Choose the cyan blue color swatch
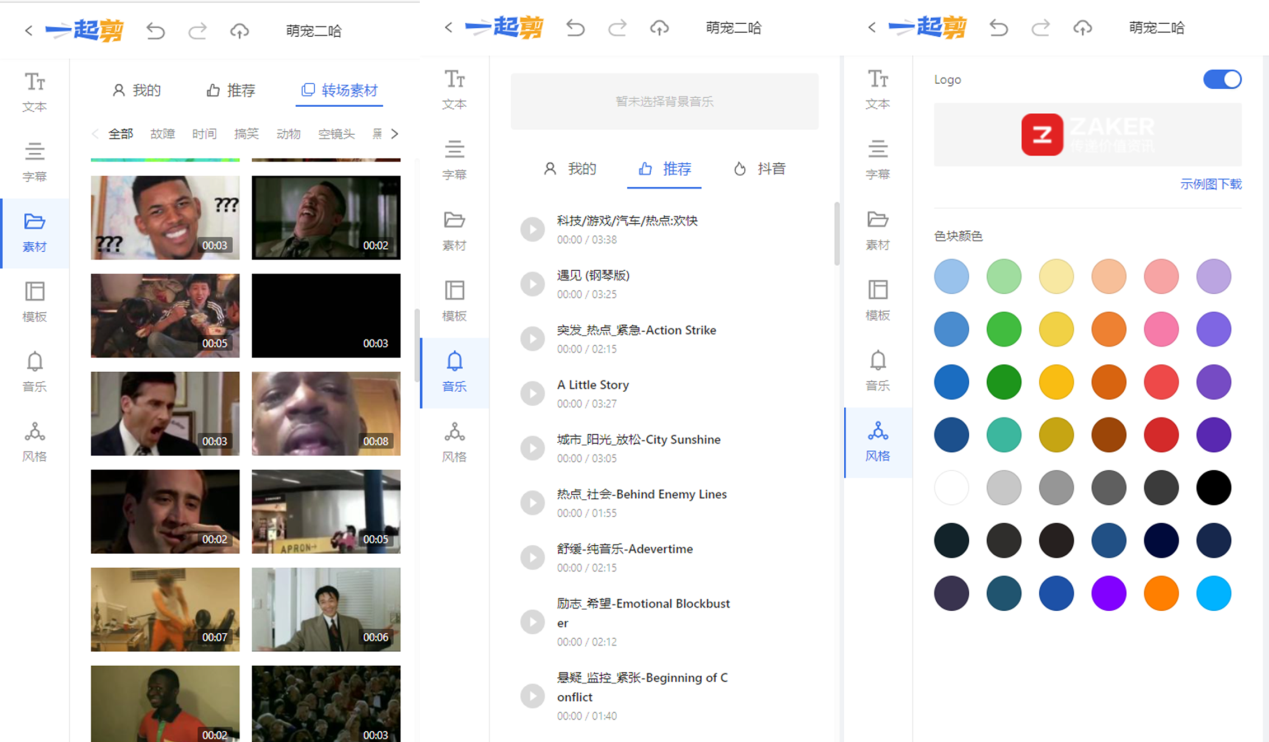This screenshot has width=1269, height=742. pos(1213,593)
